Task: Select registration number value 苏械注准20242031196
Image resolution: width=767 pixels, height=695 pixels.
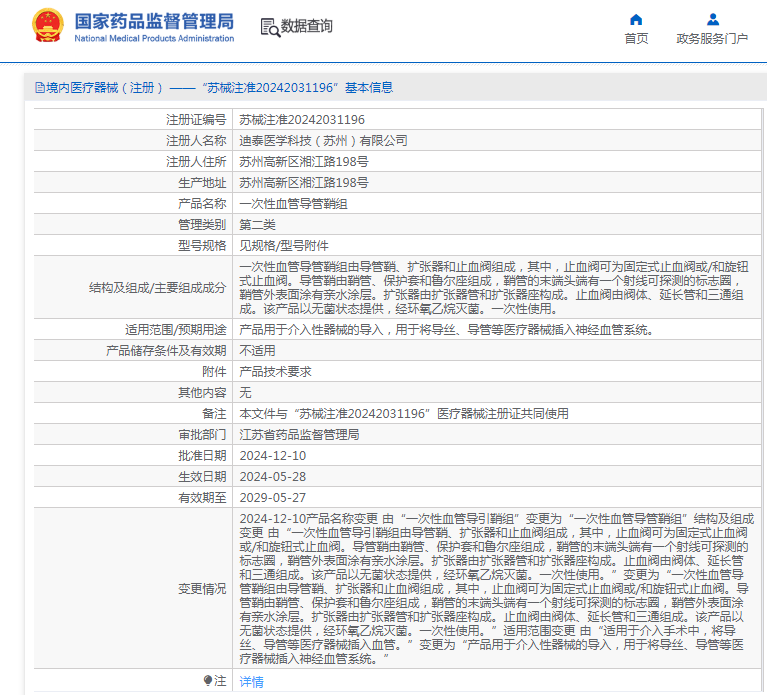Action: [302, 119]
